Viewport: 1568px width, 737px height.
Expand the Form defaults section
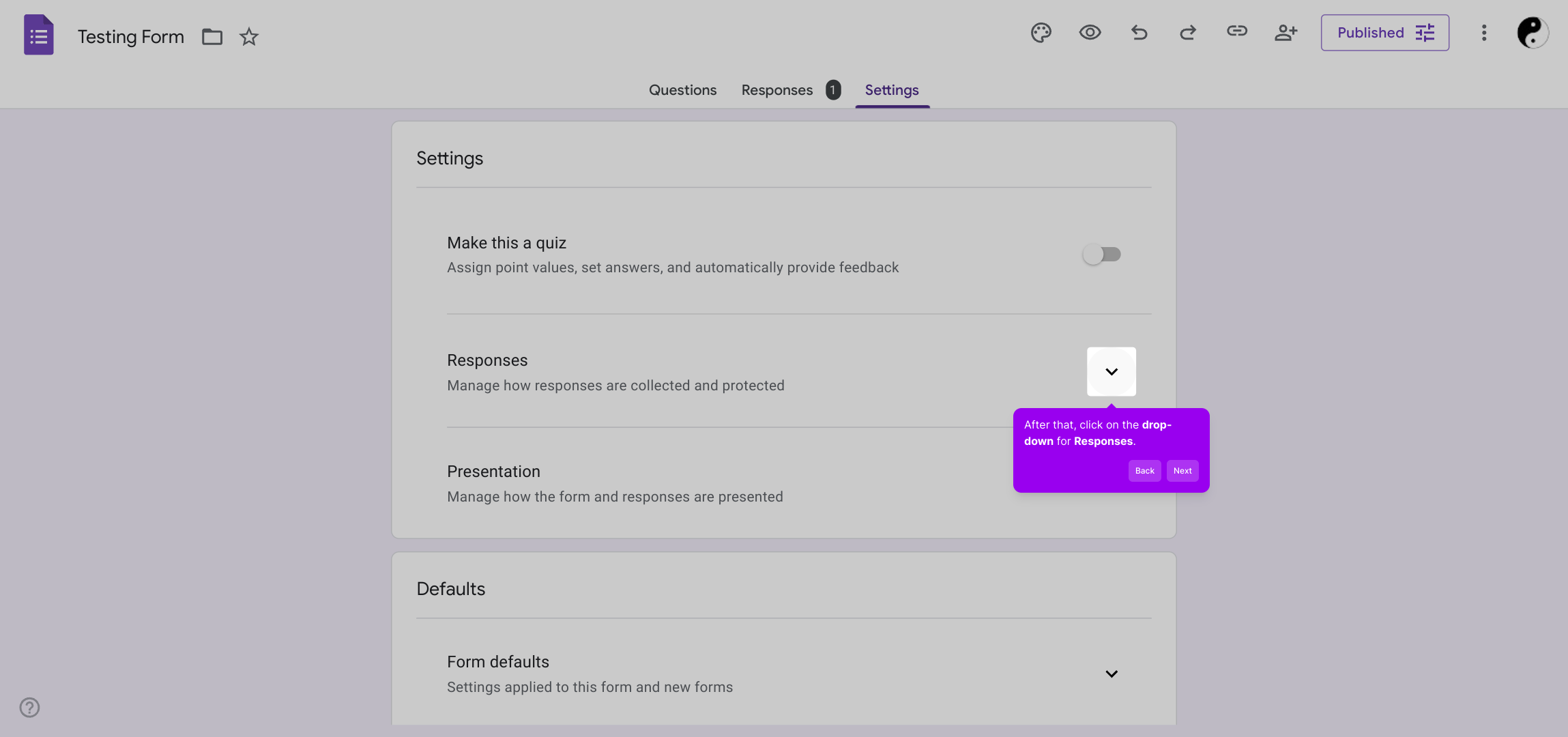pyautogui.click(x=1112, y=674)
